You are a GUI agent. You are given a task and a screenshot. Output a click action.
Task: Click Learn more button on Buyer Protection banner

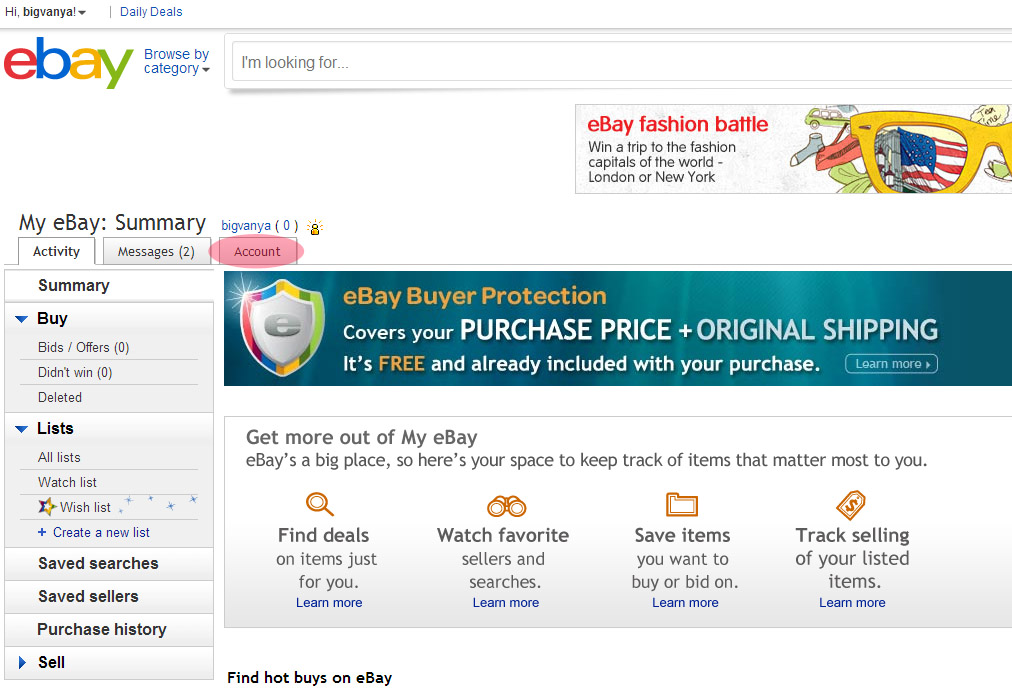892,364
